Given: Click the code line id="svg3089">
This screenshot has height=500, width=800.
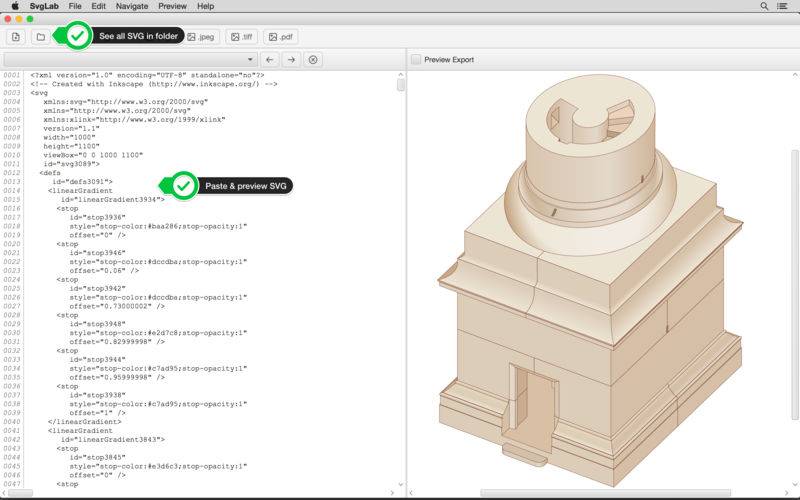Looking at the screenshot, I should pyautogui.click(x=71, y=164).
